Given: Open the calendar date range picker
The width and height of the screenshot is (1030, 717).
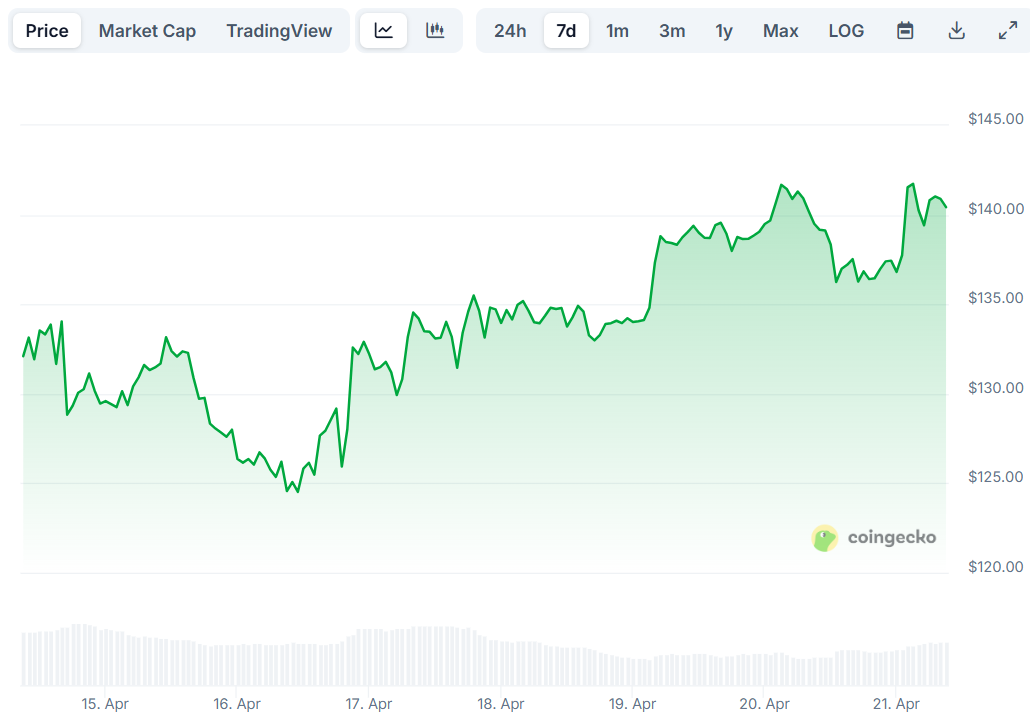Looking at the screenshot, I should 905,31.
